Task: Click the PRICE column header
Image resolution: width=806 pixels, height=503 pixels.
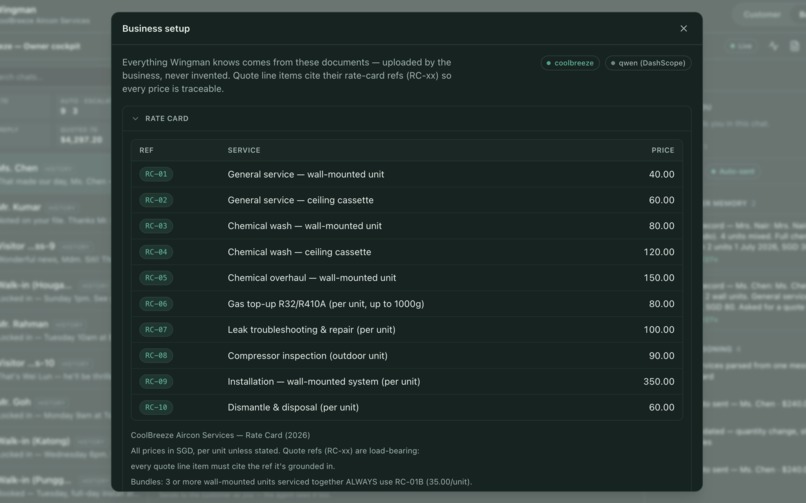Action: (x=663, y=151)
